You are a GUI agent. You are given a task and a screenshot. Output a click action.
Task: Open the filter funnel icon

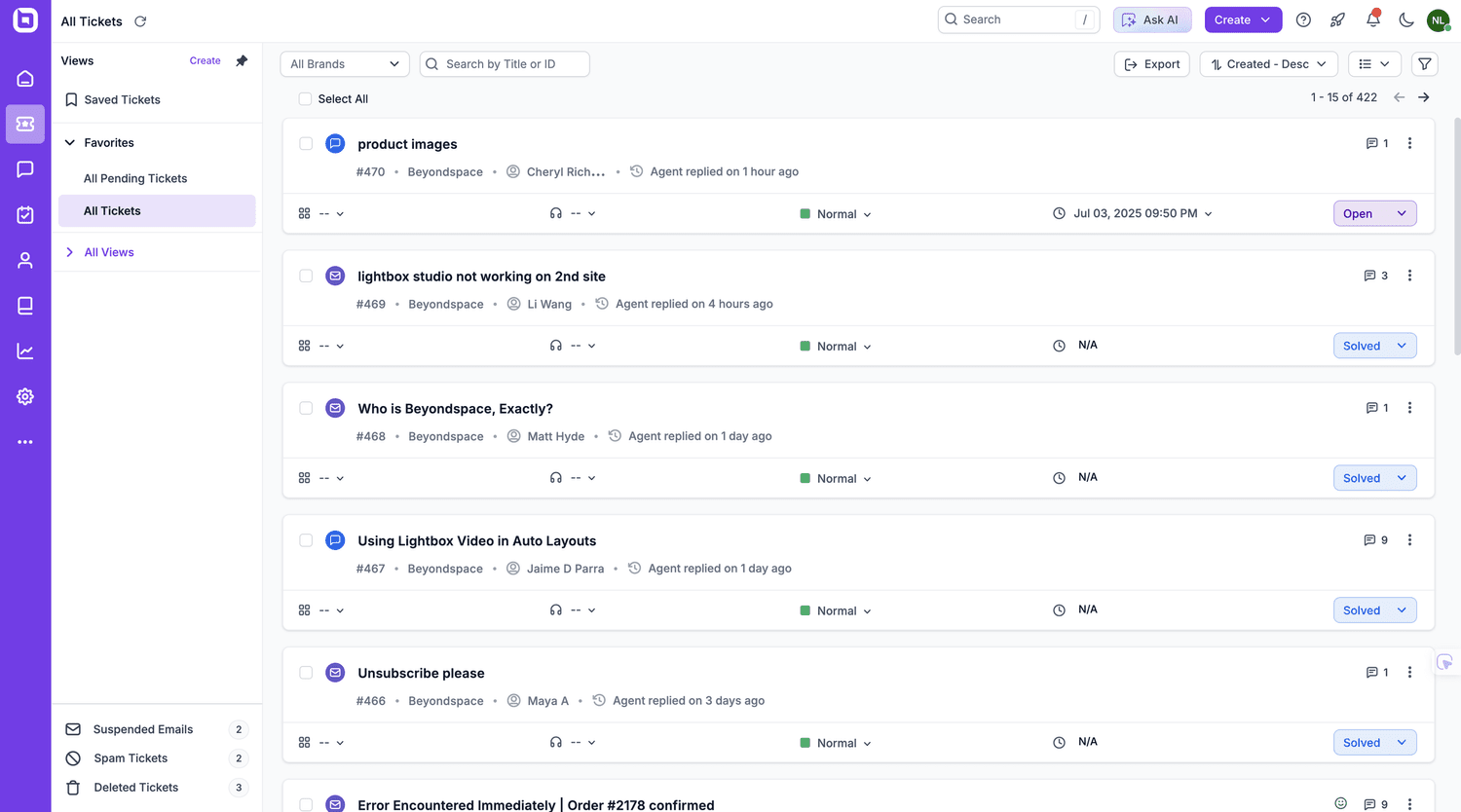[x=1425, y=64]
